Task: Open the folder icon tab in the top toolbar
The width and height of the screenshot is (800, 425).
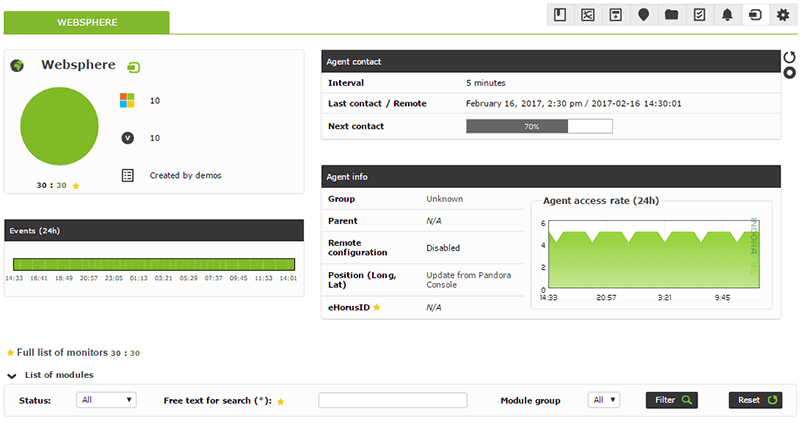Action: pos(671,15)
